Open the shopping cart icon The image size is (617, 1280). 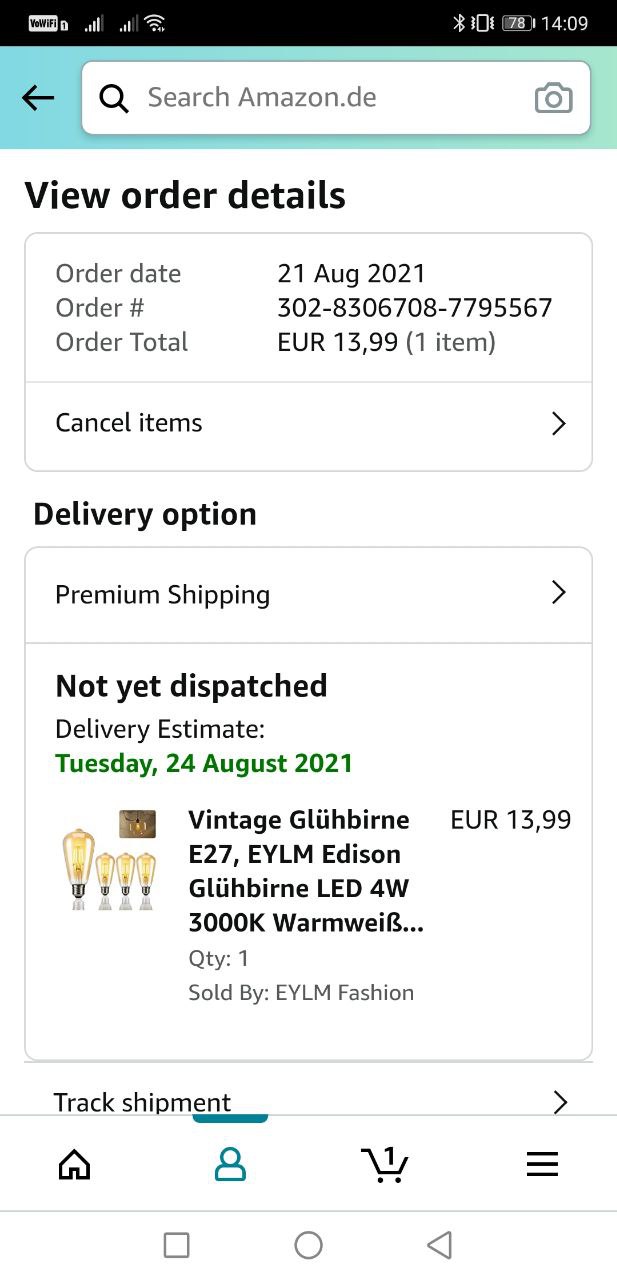[385, 1164]
